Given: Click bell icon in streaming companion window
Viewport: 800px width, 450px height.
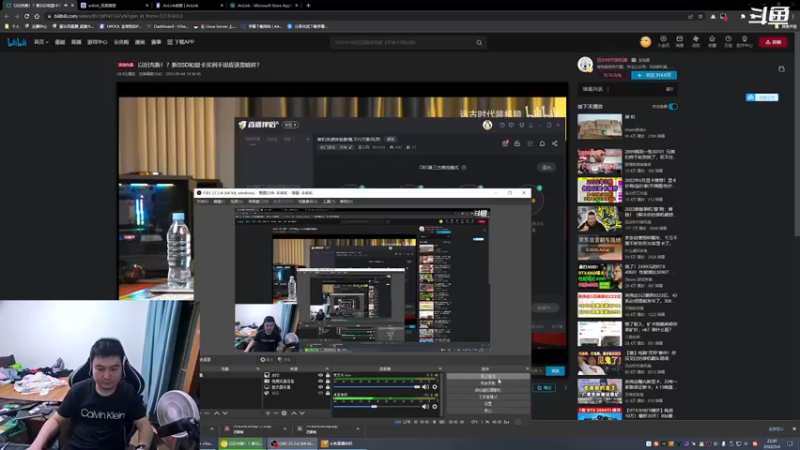Looking at the screenshot, I should click(542, 144).
